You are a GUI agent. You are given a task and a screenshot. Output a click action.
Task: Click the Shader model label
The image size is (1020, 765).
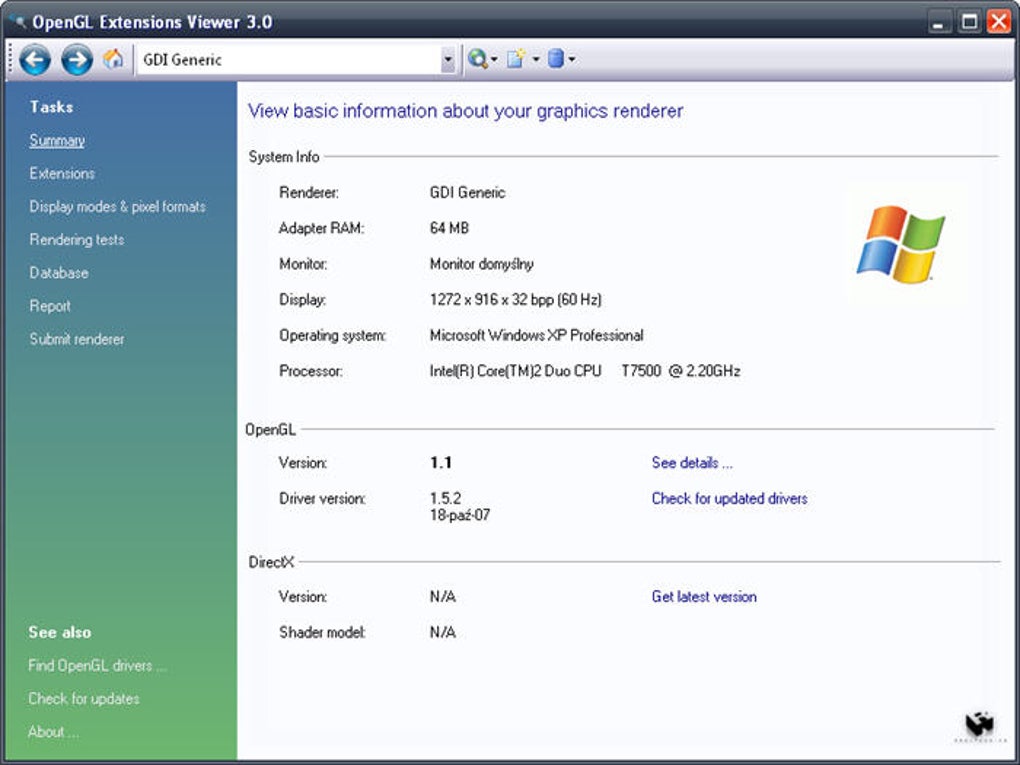tap(322, 632)
